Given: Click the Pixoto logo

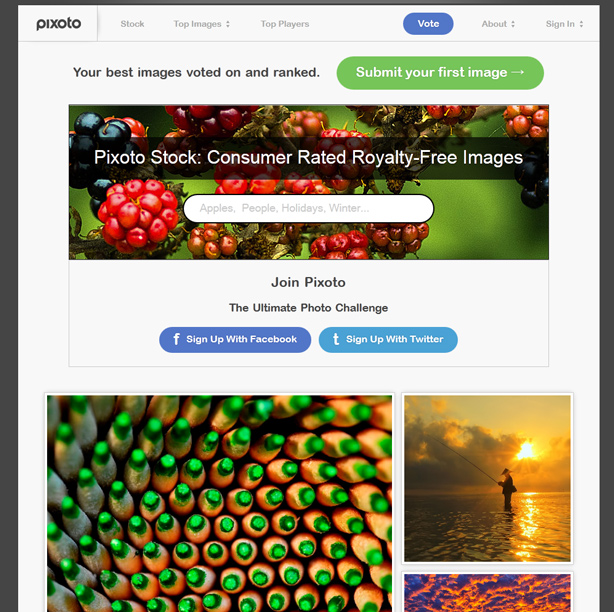Looking at the screenshot, I should (59, 24).
